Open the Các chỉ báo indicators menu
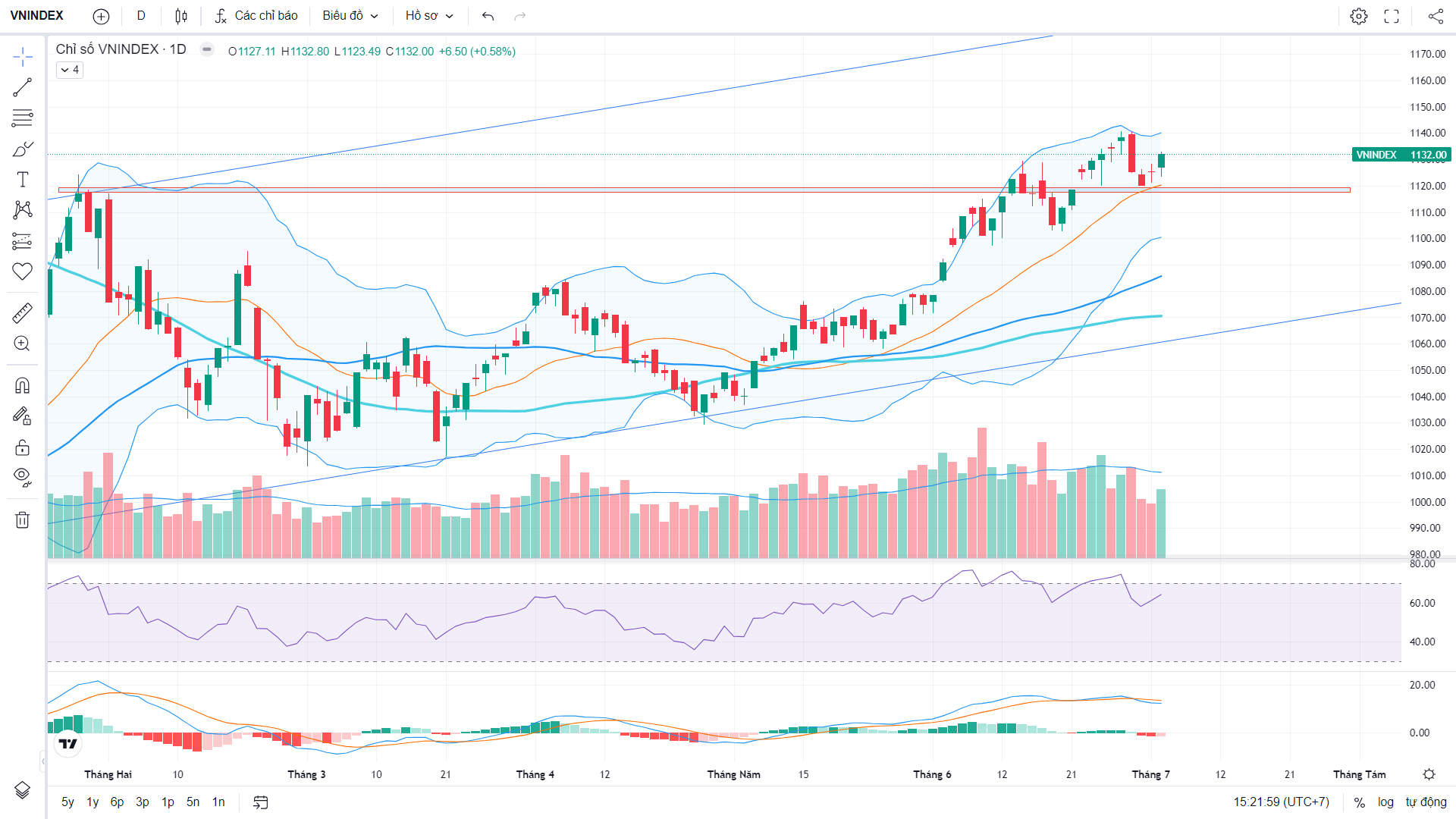 [256, 16]
